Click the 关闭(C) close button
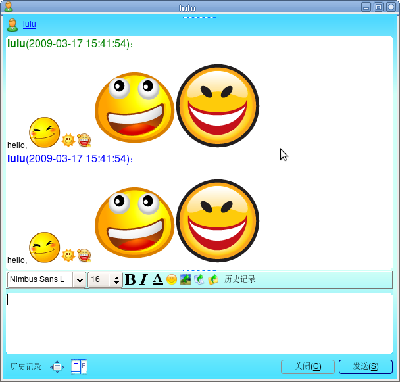This screenshot has height=382, width=400. pyautogui.click(x=308, y=367)
